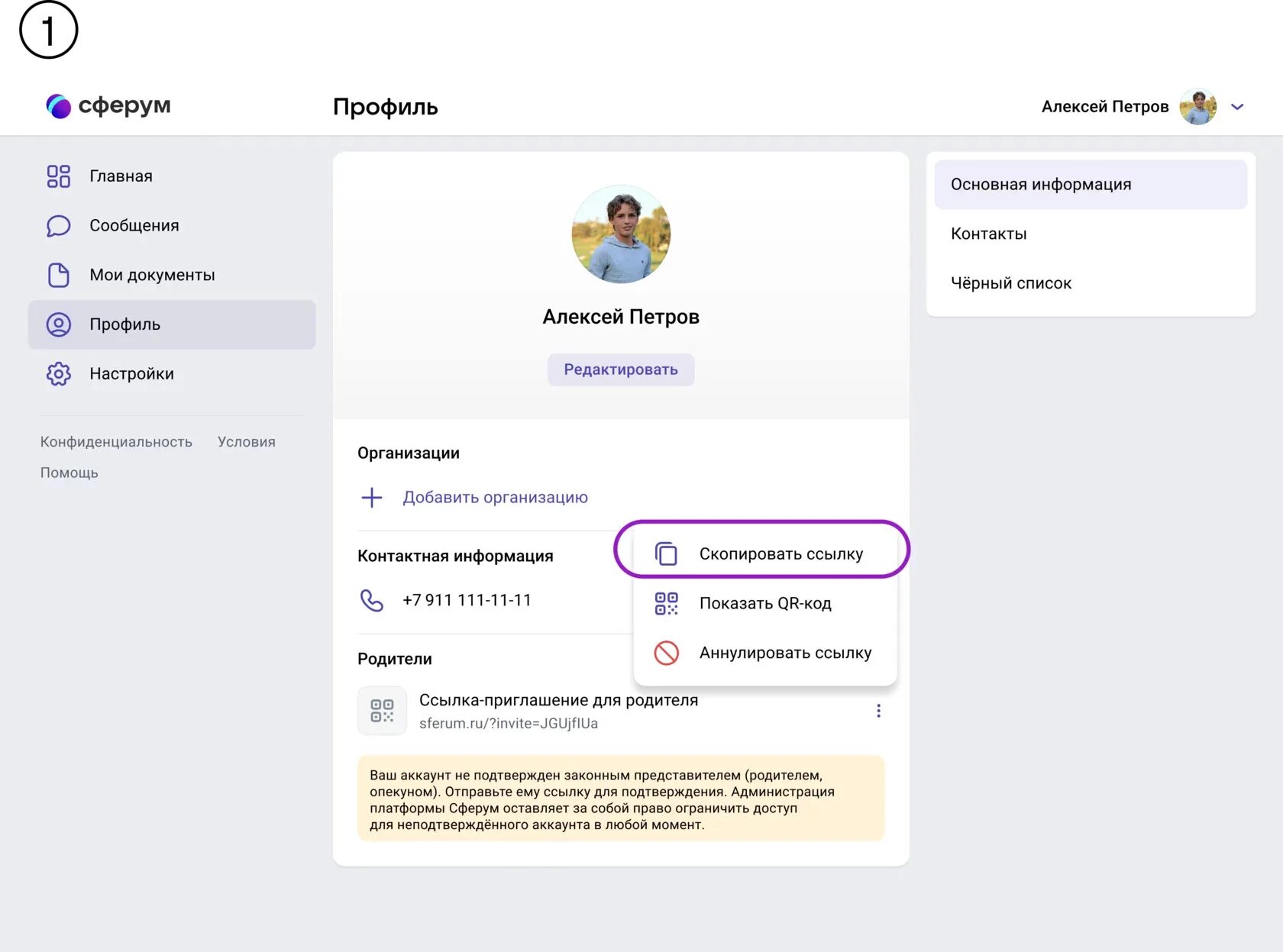
Task: Click the phone number +7 911 111-11-11
Action: pyautogui.click(x=467, y=601)
